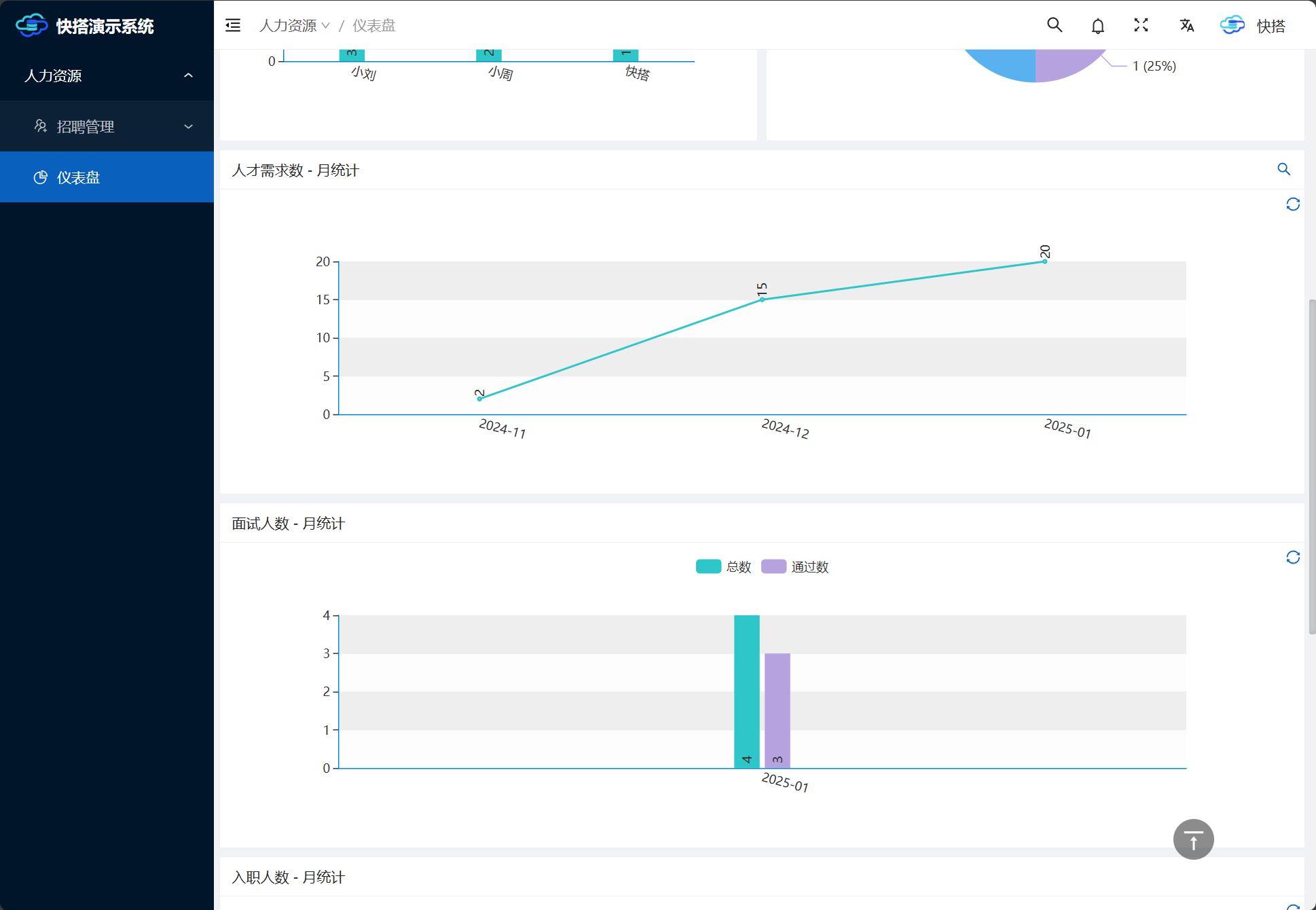Click the 小刘 bar labeled 3

click(x=352, y=55)
